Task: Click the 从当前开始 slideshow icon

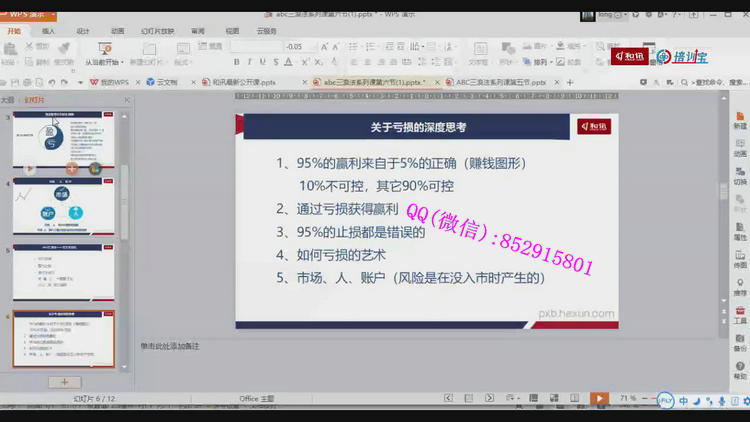Action: point(104,51)
